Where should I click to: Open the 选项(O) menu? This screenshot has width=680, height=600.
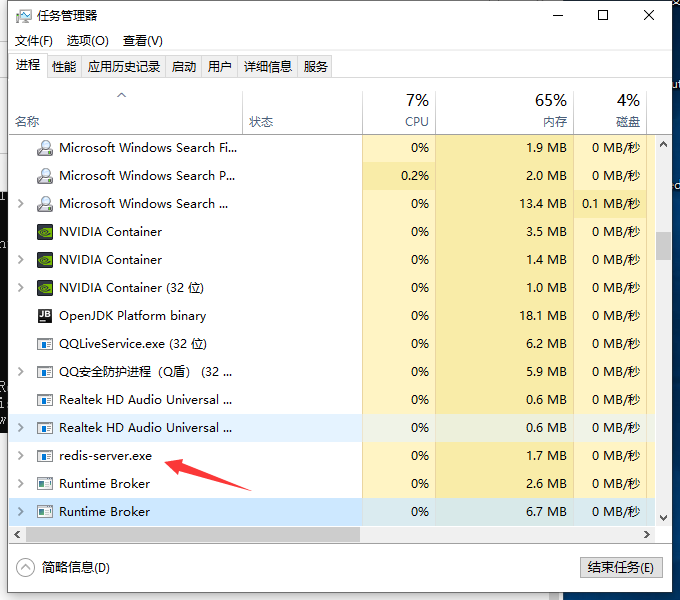click(x=88, y=41)
